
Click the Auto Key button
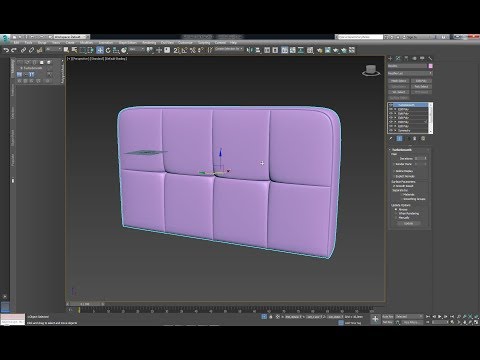(388, 316)
